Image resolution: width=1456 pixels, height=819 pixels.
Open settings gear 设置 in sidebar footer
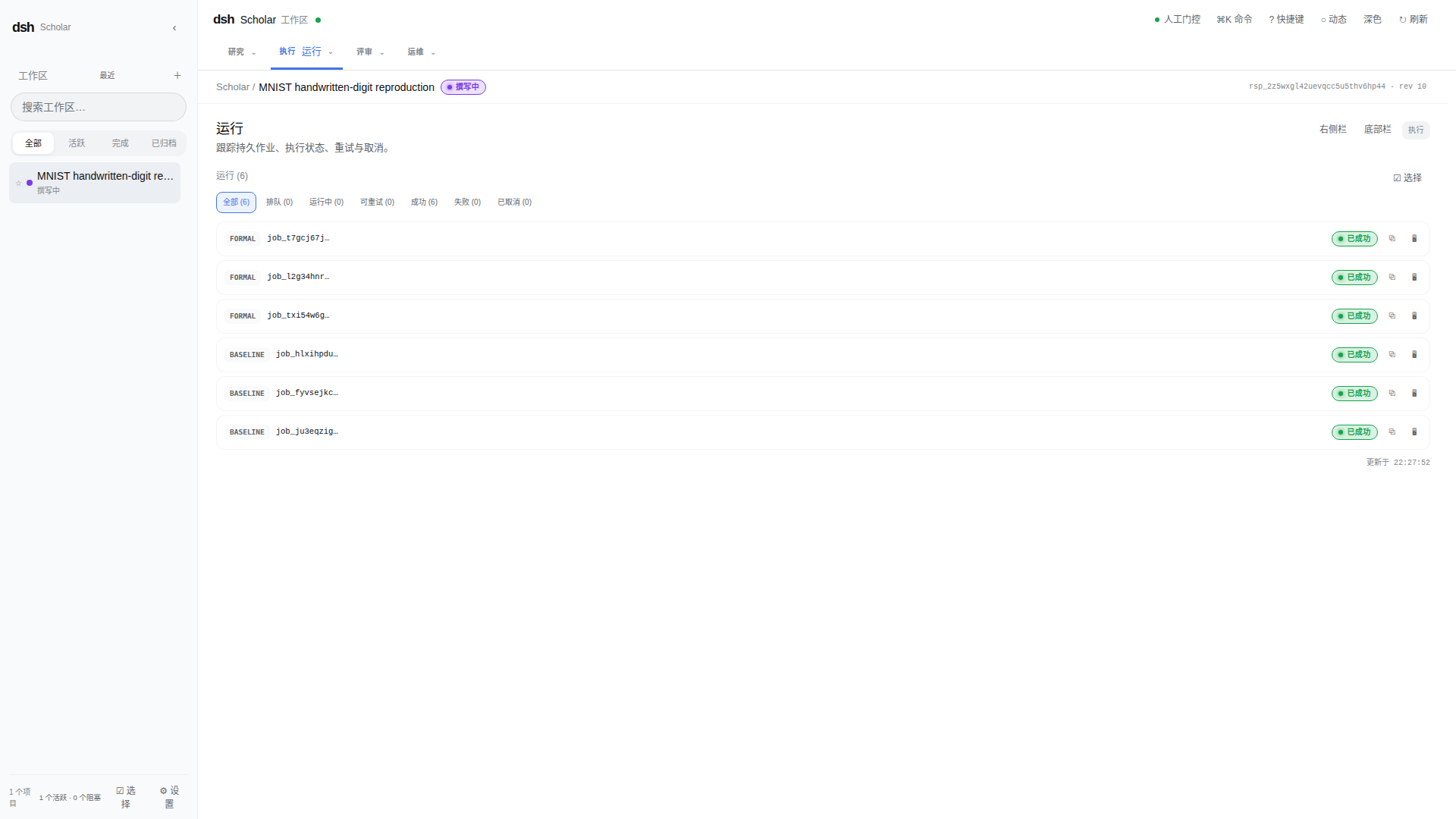(x=170, y=797)
